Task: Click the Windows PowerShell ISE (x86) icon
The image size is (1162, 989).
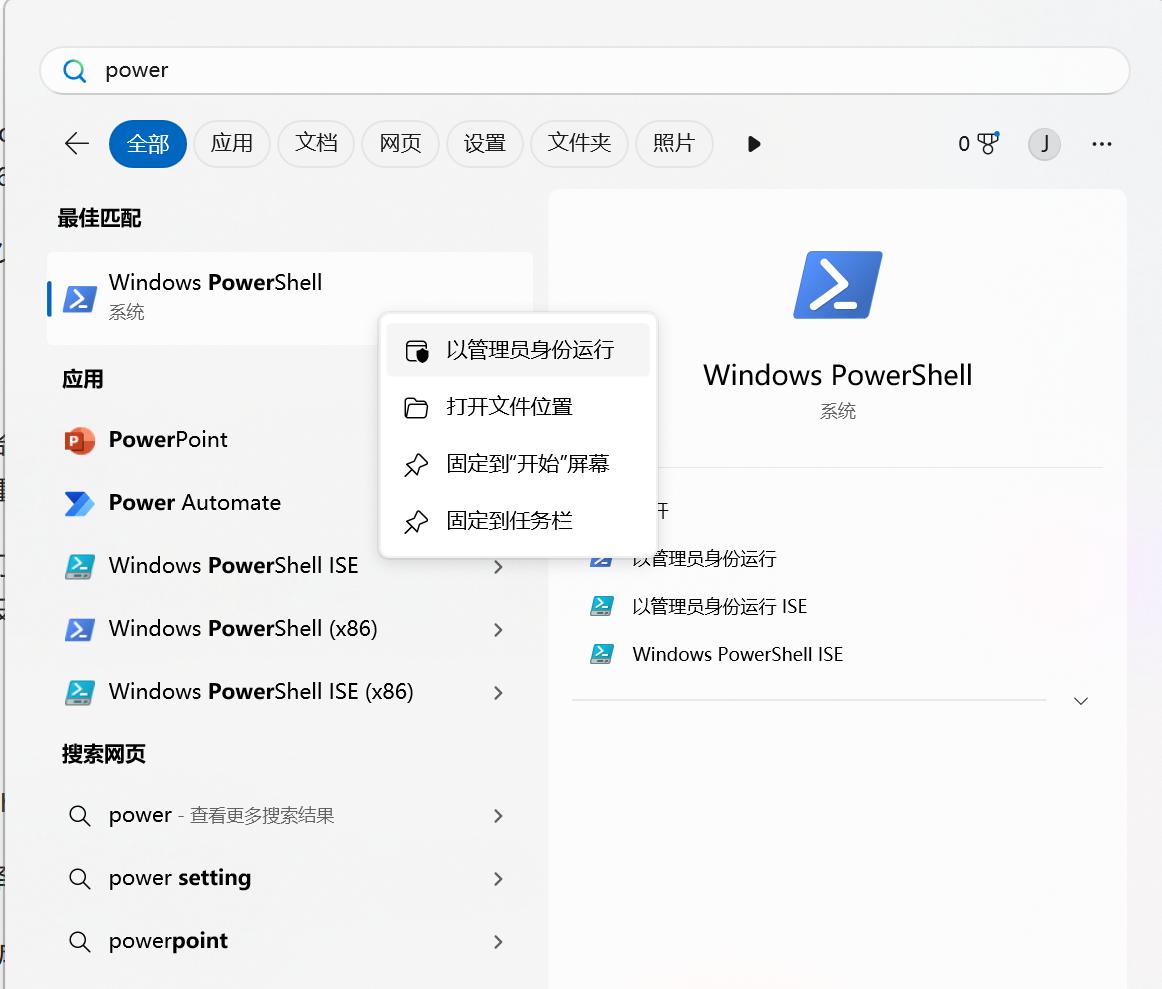Action: pos(79,693)
